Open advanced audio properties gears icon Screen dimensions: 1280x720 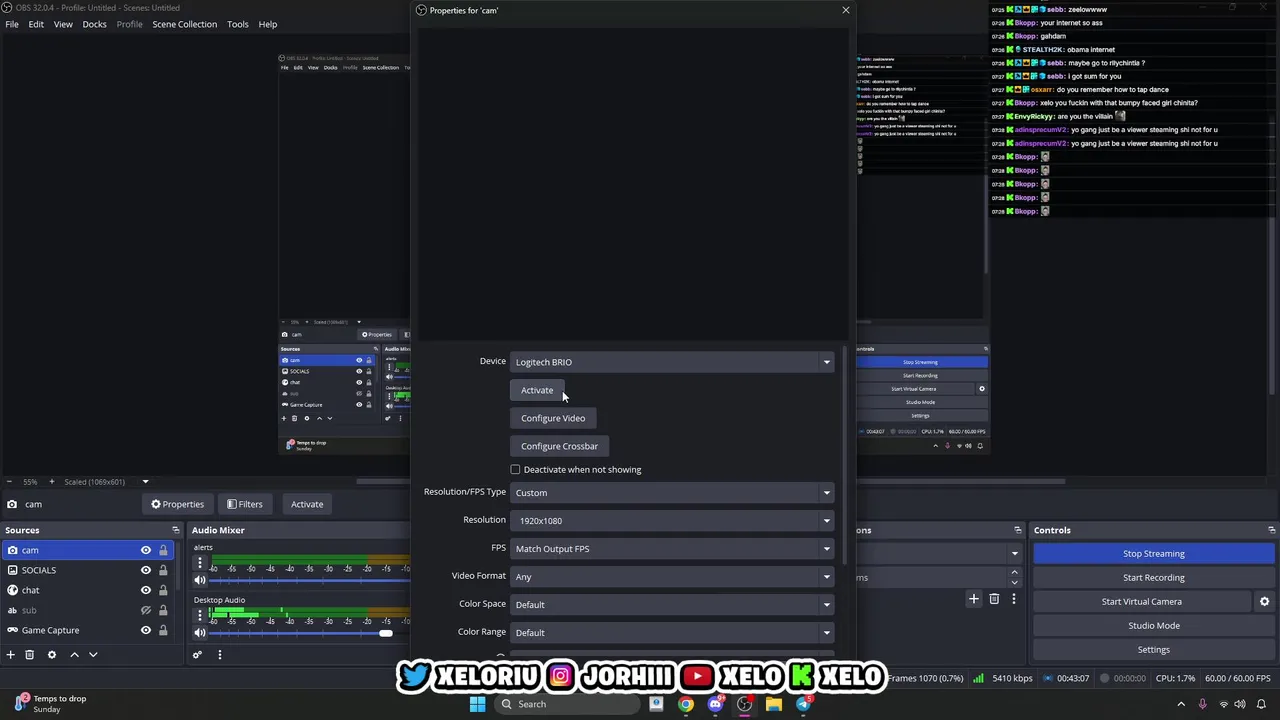197,654
